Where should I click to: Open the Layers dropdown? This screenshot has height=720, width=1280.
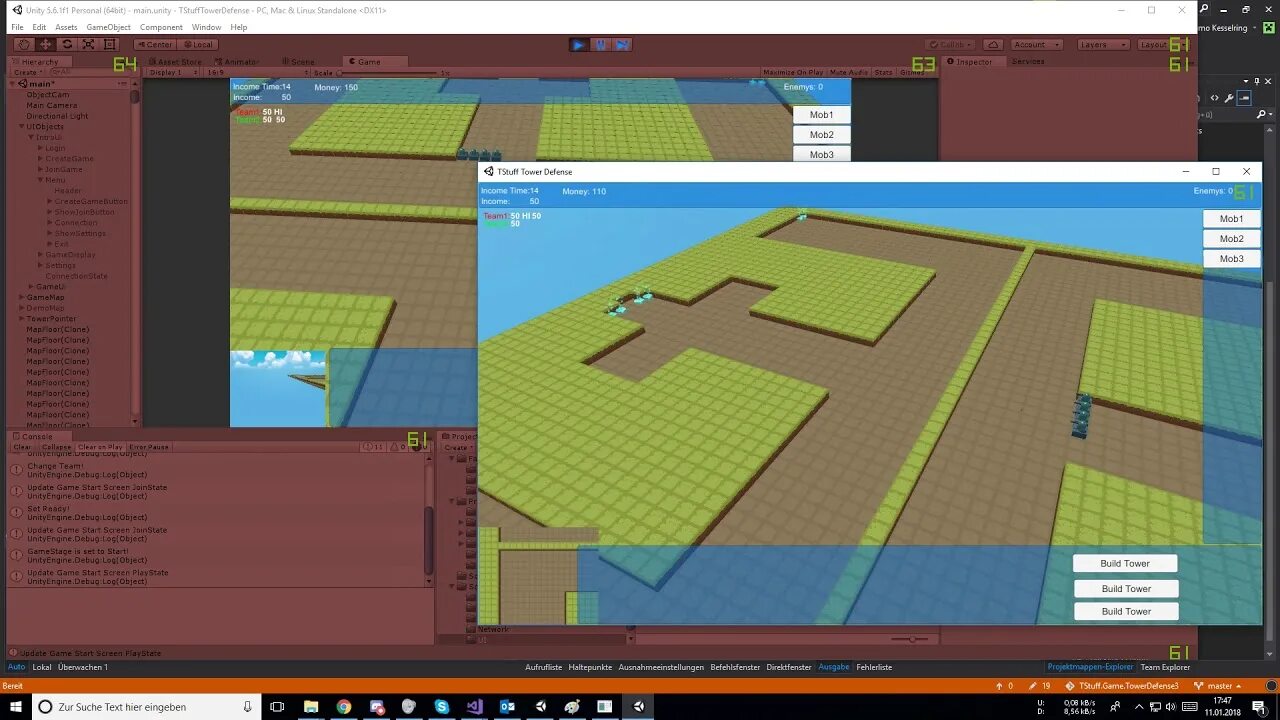click(x=1102, y=44)
